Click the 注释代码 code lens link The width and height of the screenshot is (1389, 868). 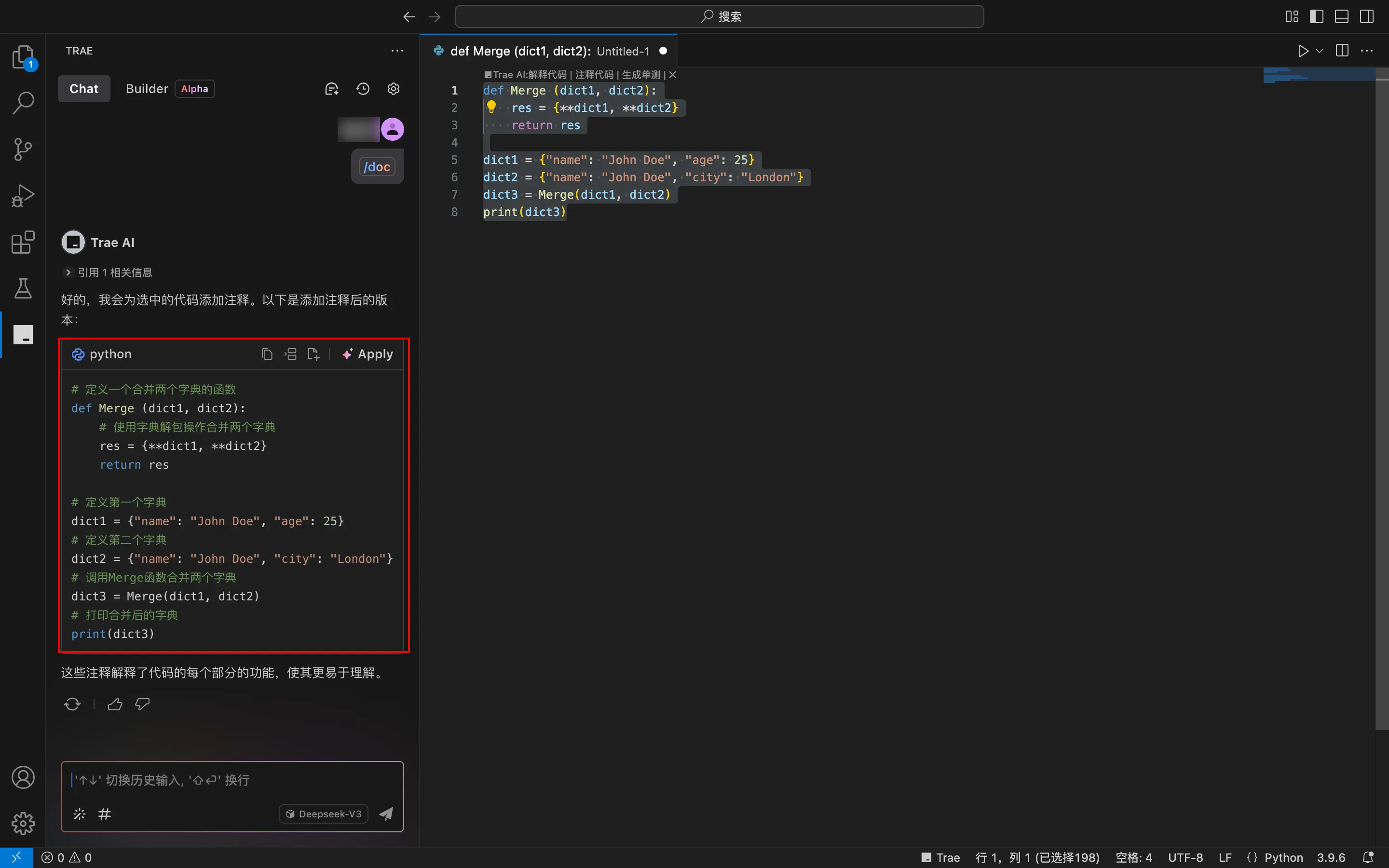click(594, 75)
